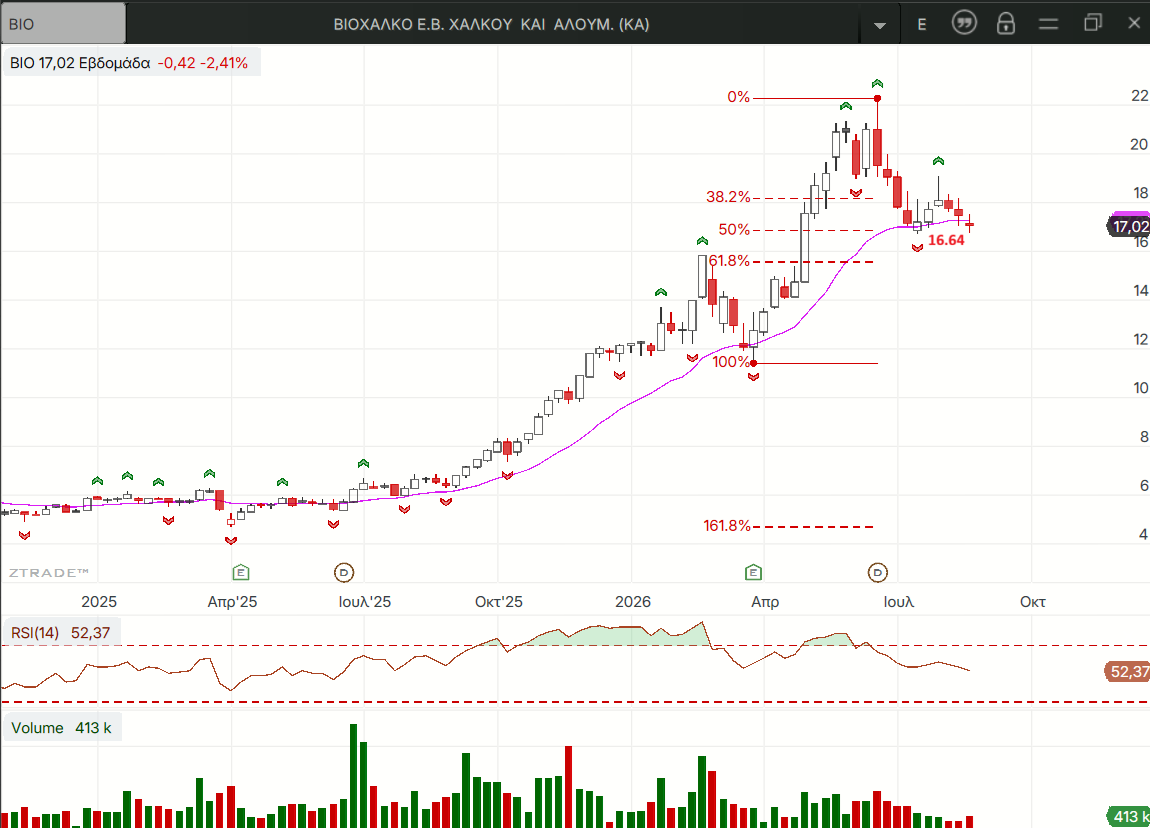Click the restore window icon
The image size is (1150, 828).
[1093, 23]
